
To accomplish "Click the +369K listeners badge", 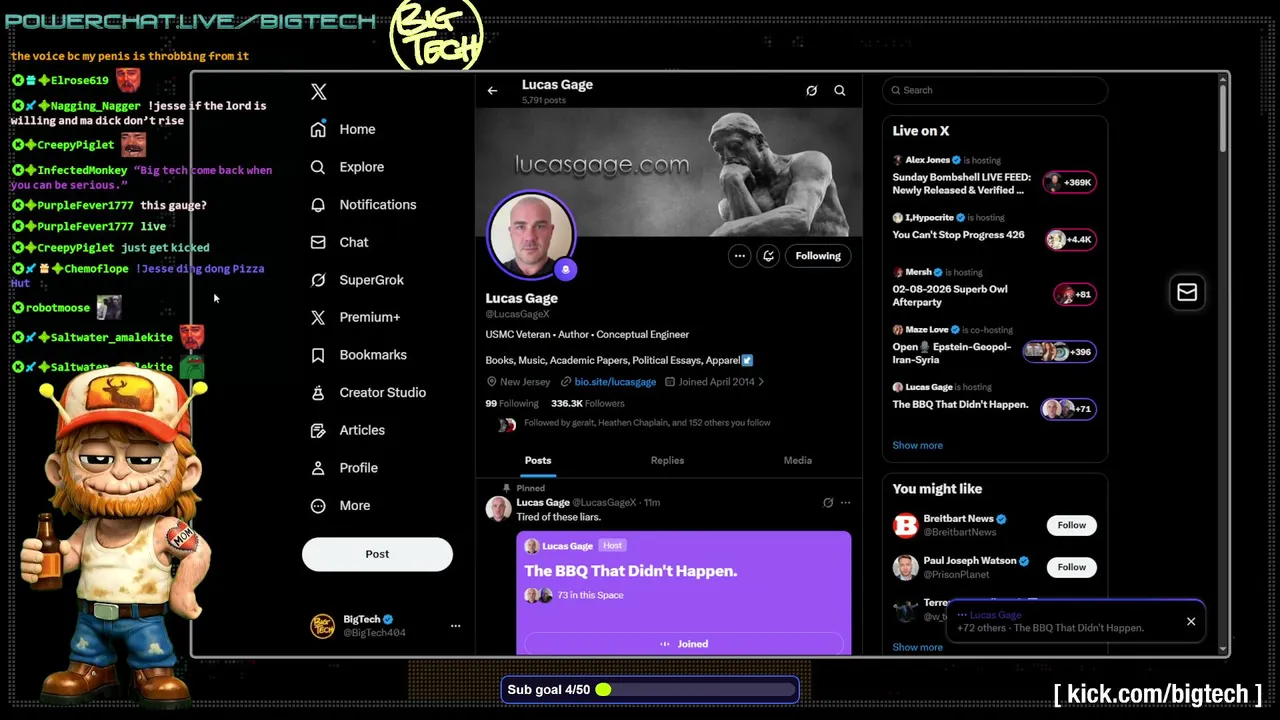I will (1069, 182).
